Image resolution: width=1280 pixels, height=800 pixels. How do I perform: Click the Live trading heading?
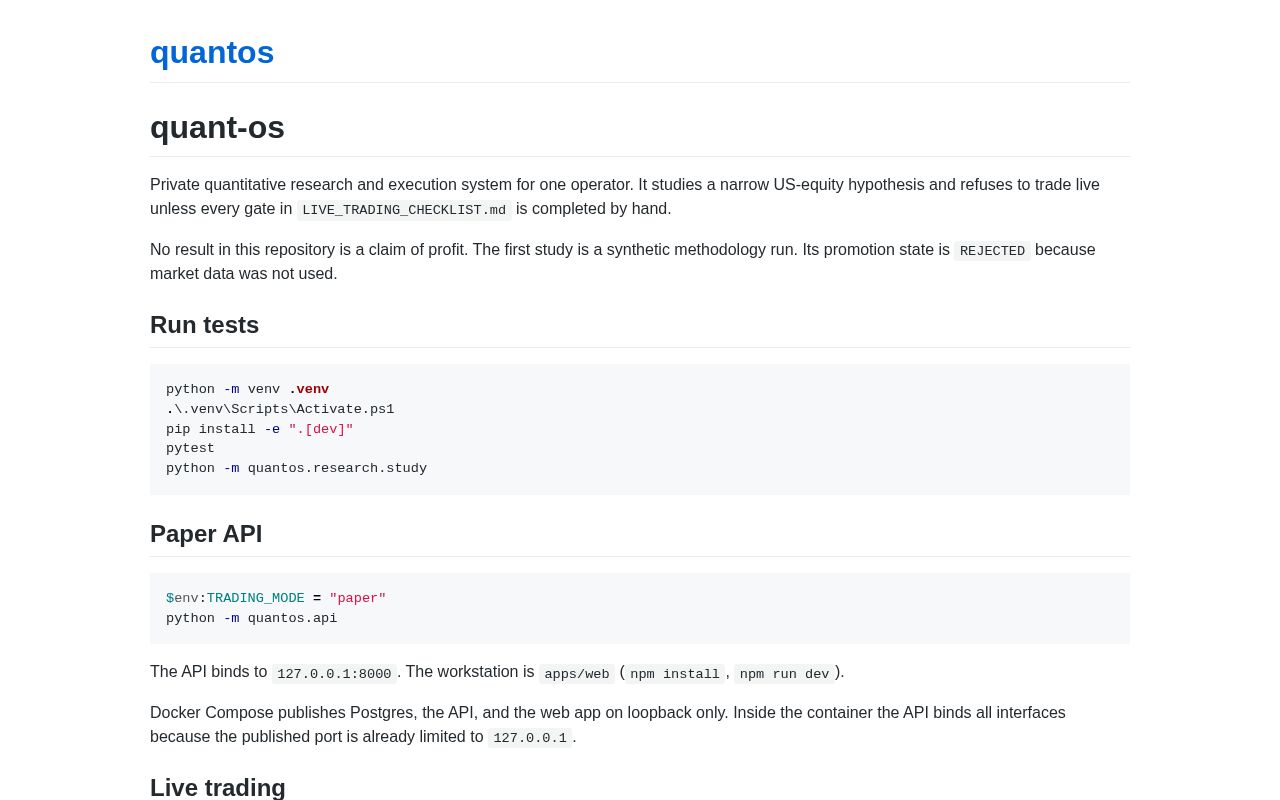pos(218,787)
